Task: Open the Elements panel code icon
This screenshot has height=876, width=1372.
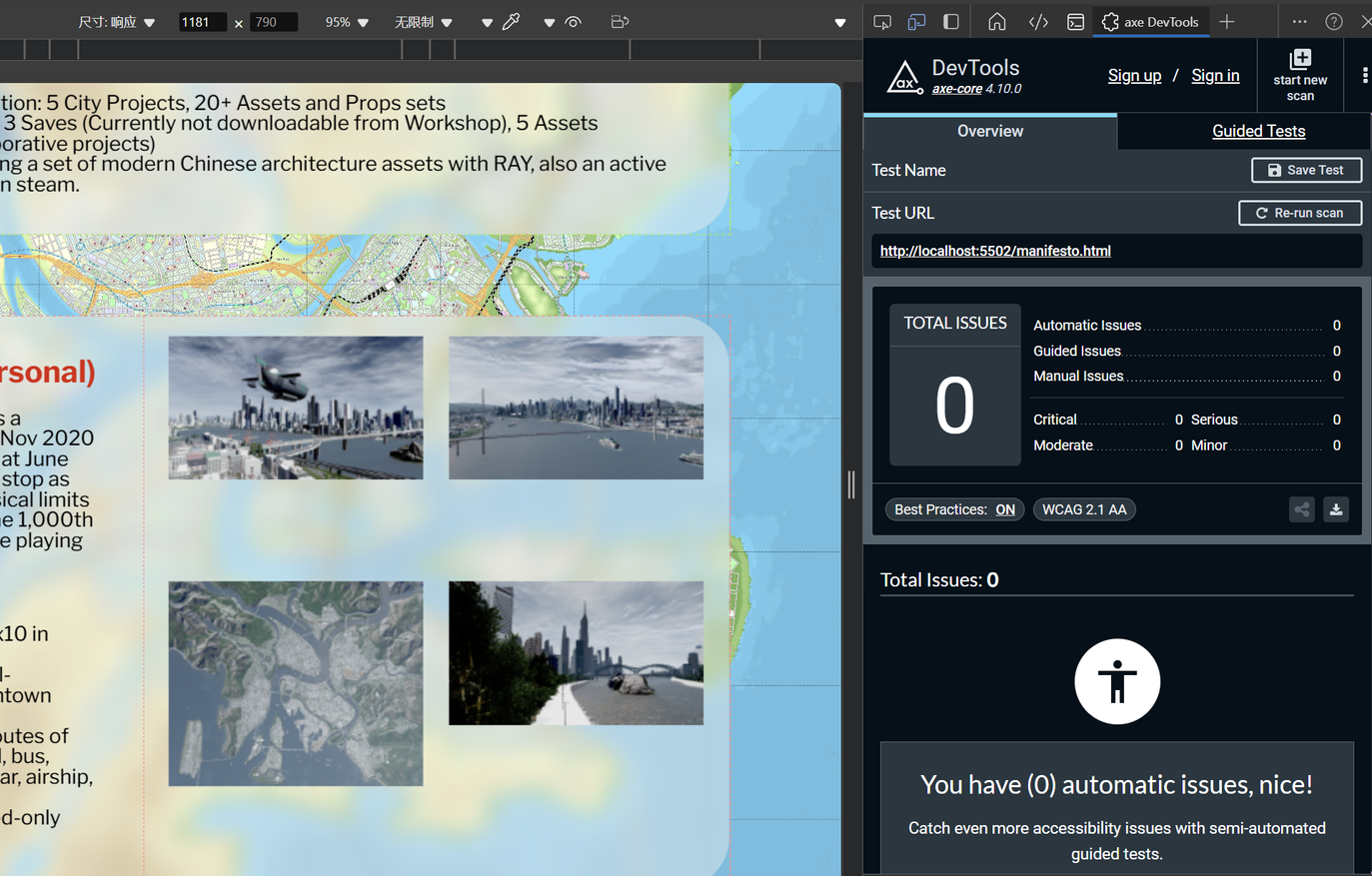Action: (1038, 22)
